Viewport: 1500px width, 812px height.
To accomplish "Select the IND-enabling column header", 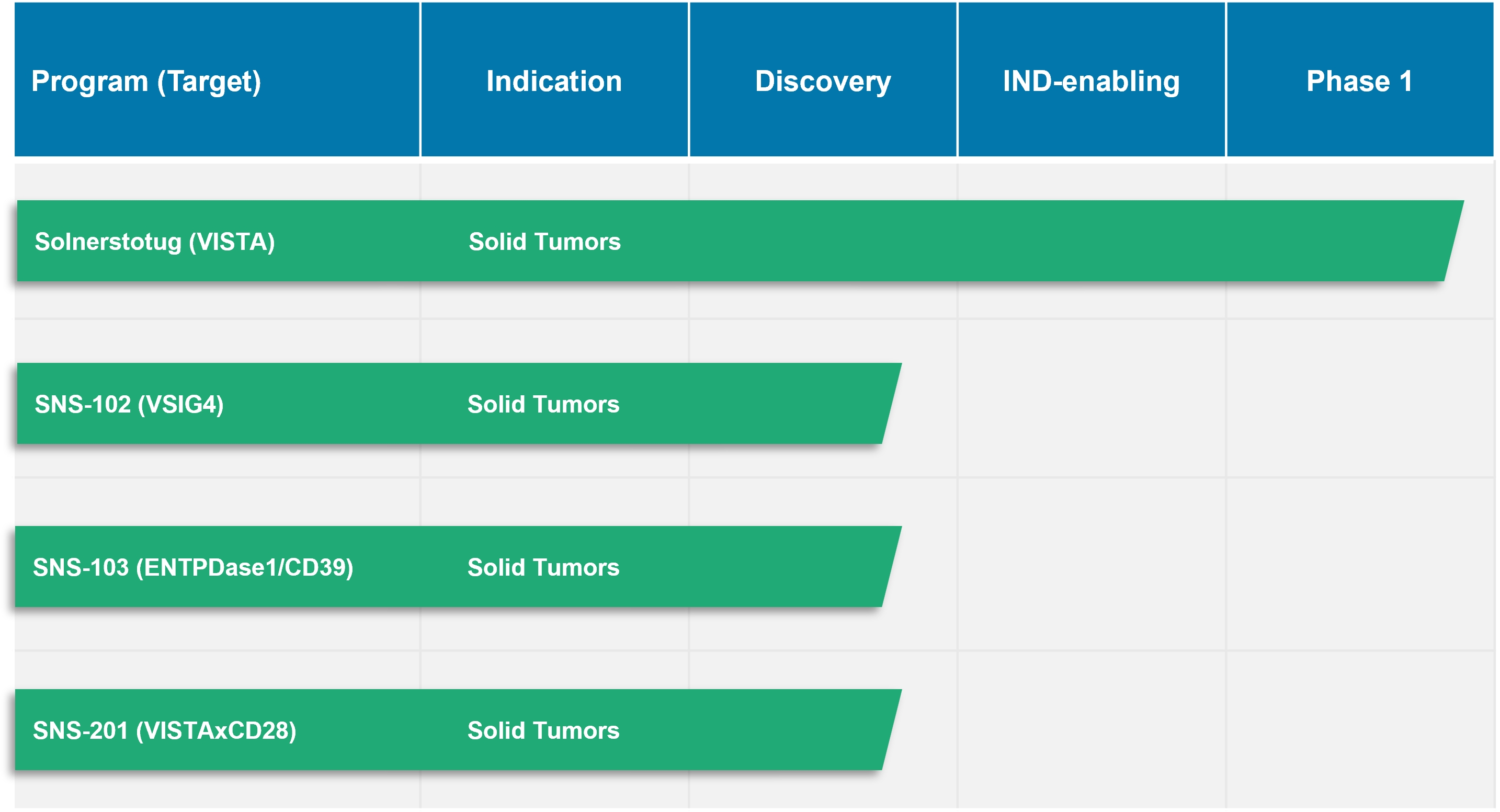I will [1090, 81].
